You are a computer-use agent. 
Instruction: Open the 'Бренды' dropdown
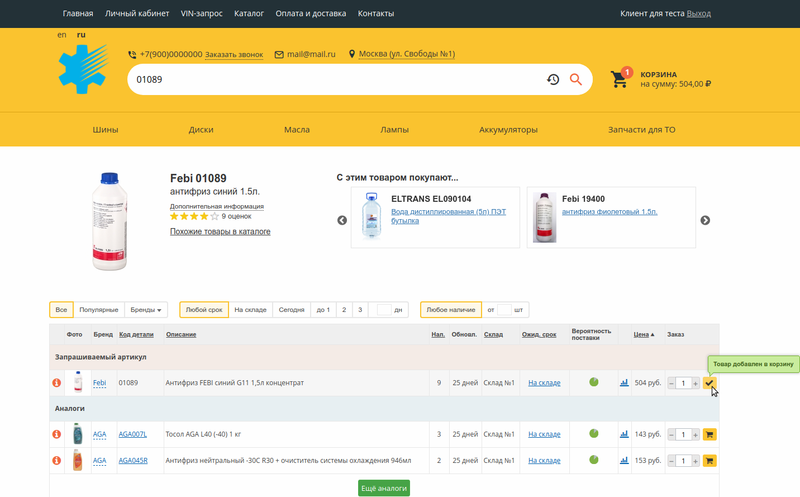(x=146, y=310)
